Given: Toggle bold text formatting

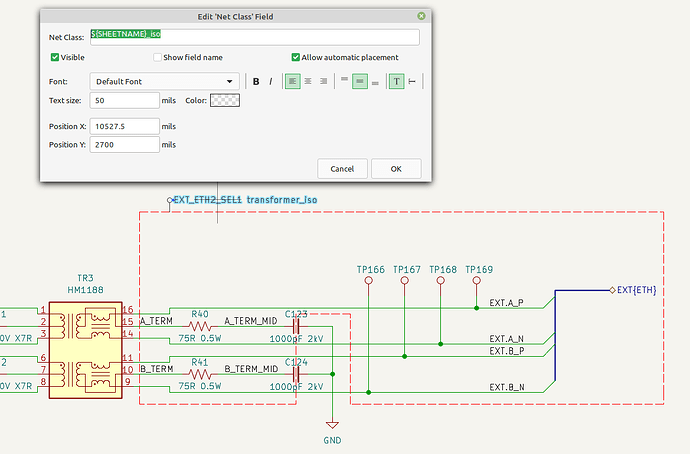Looking at the screenshot, I should [256, 81].
